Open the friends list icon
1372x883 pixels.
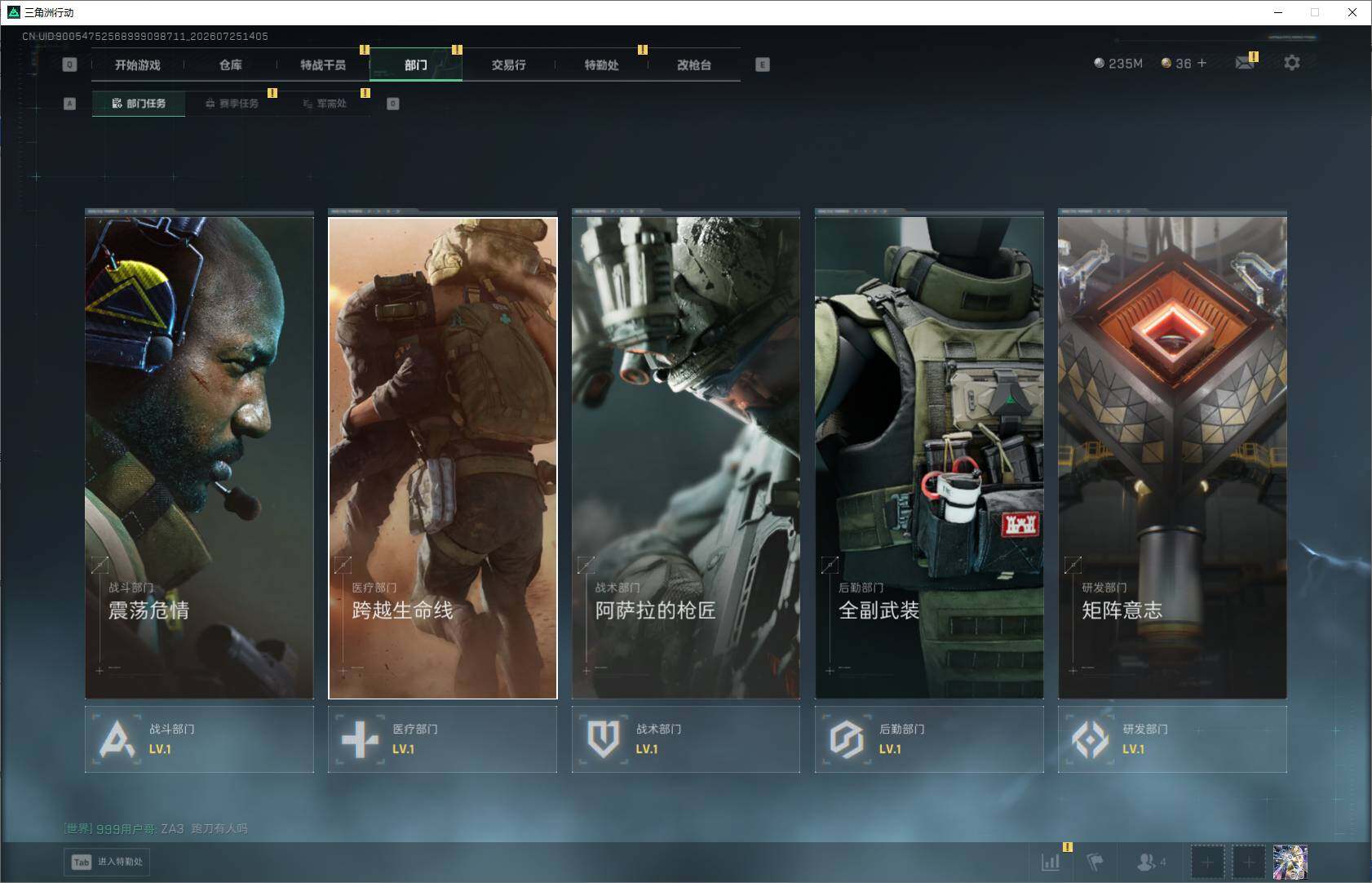coord(1151,862)
